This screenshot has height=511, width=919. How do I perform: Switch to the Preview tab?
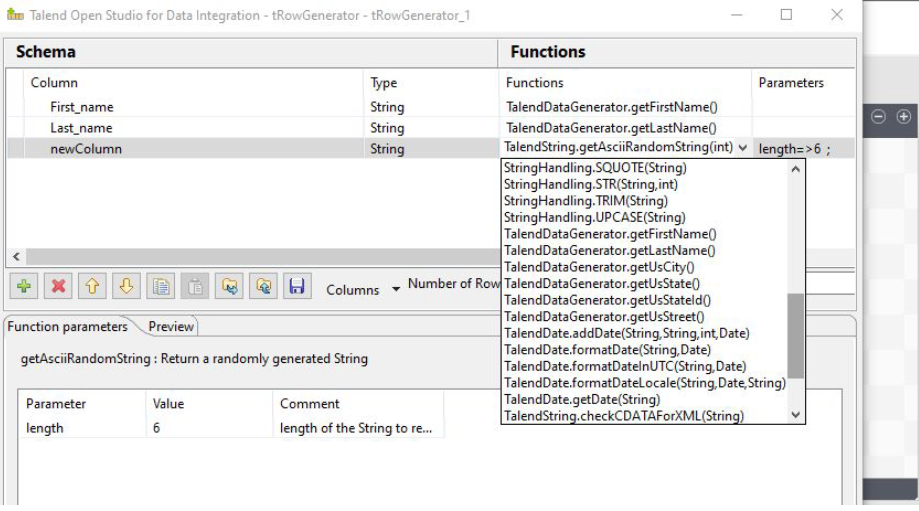tap(171, 326)
